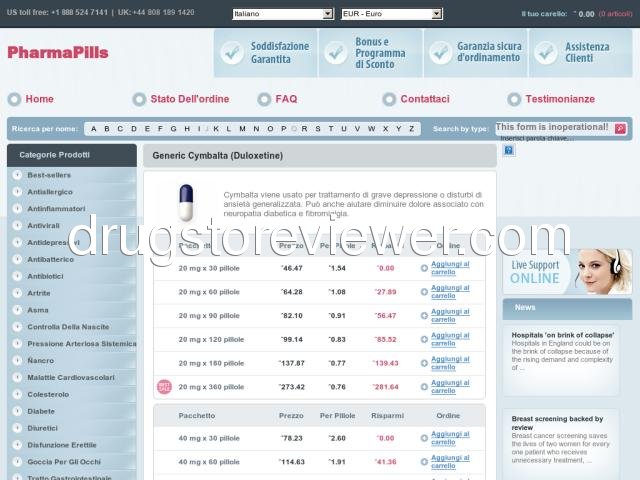Open Pressione Arteriosa Sistemica category
The image size is (640, 480).
[82, 344]
